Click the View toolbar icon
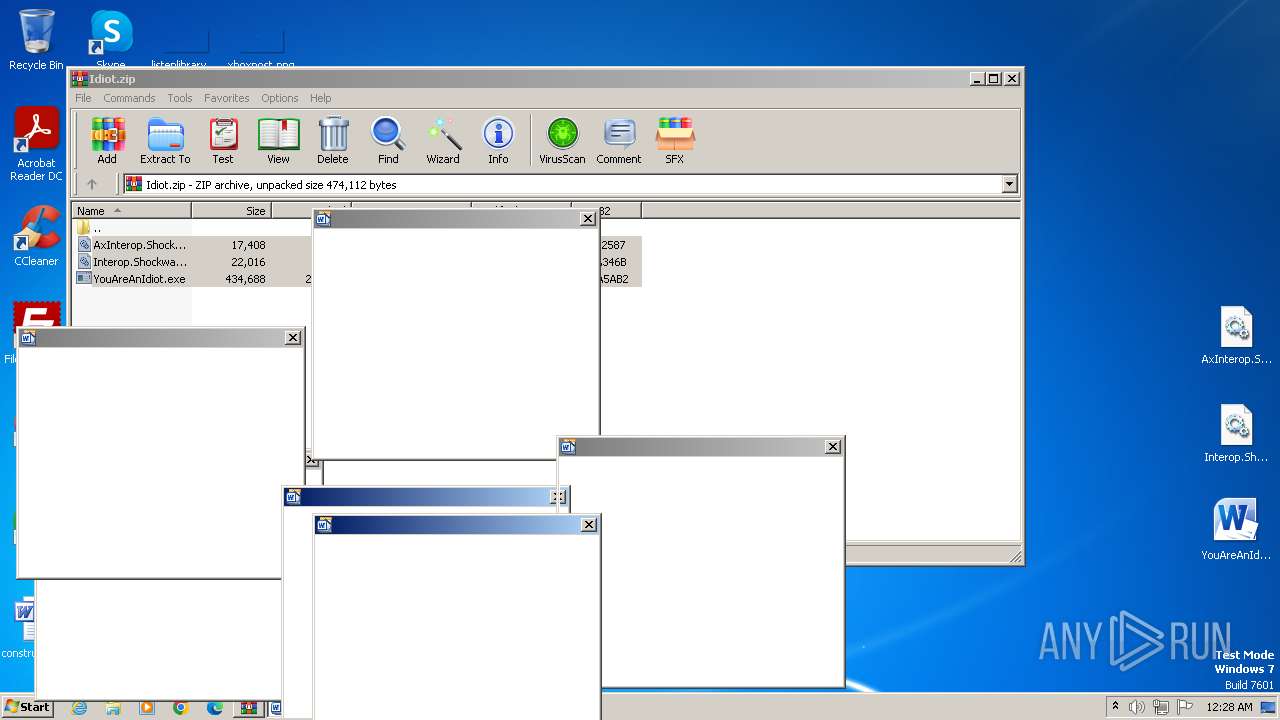Screen dimensions: 1280x720 pyautogui.click(x=278, y=141)
